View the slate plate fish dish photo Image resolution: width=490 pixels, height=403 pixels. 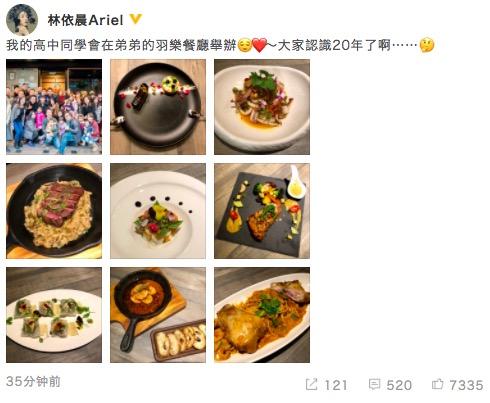click(262, 211)
